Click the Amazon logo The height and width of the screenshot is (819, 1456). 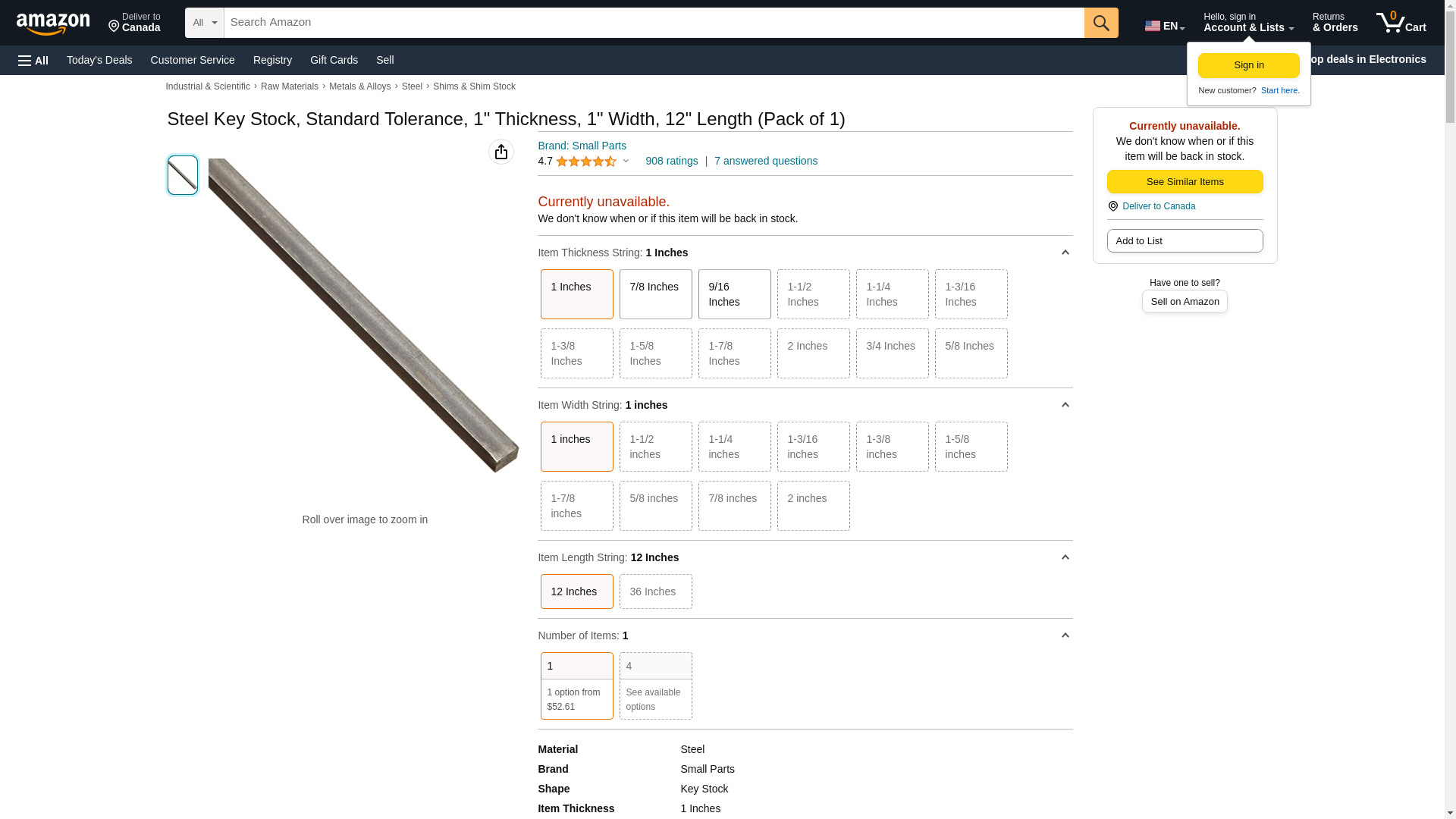click(x=53, y=24)
